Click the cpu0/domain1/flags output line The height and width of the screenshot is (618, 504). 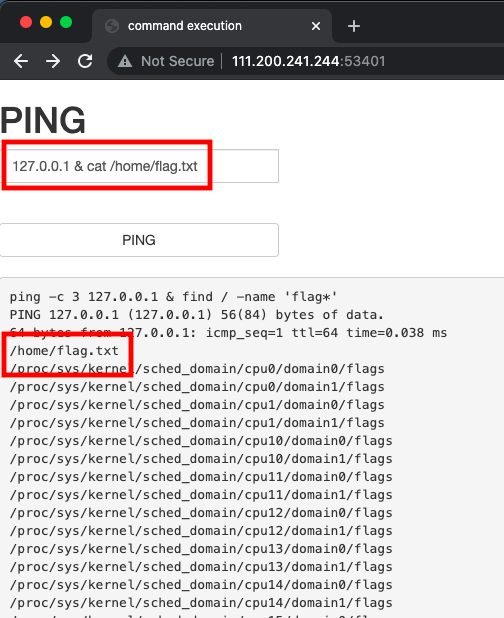point(197,387)
